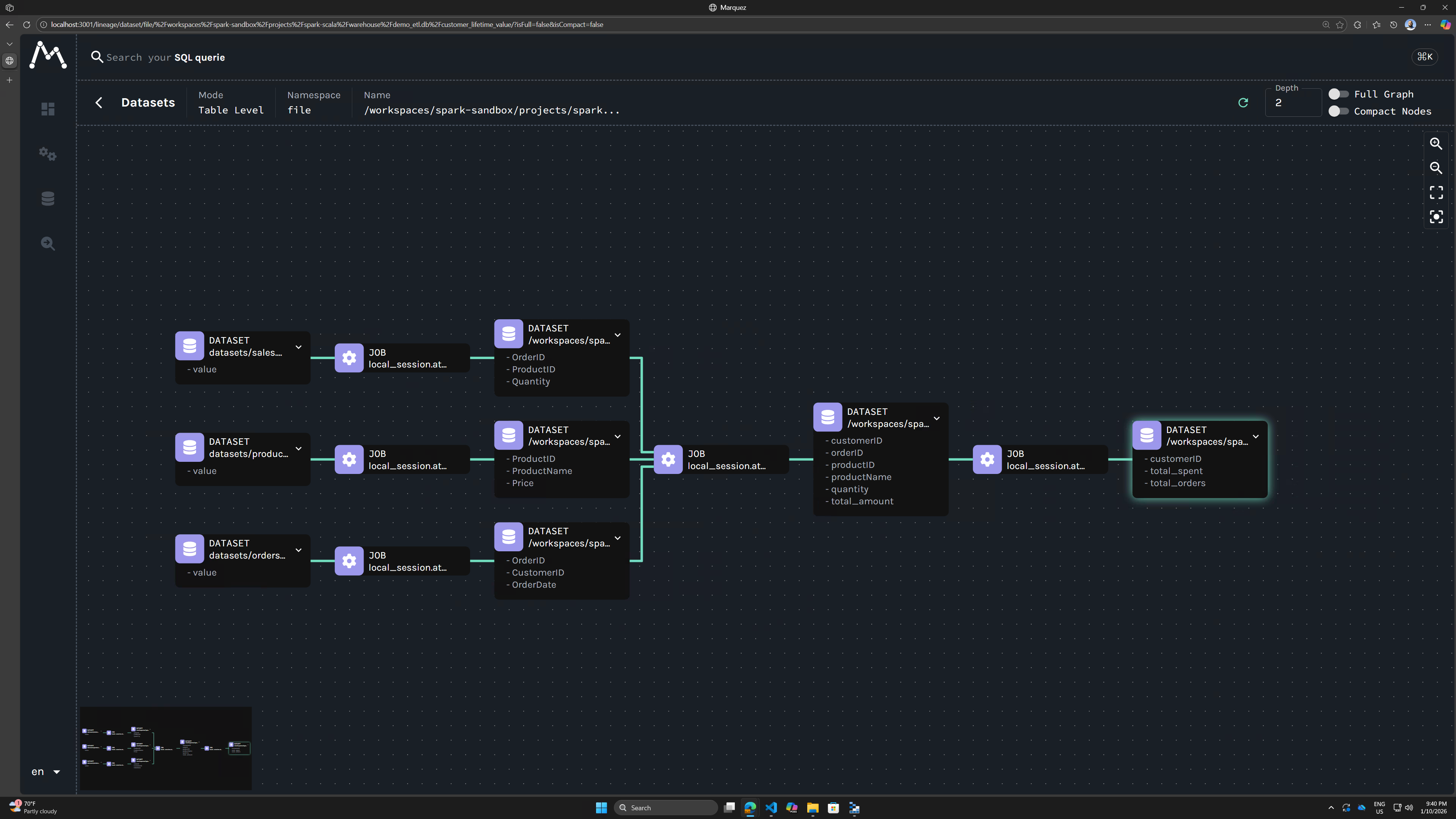Click the ⌘K shortcut button
The image size is (1456, 819).
tap(1425, 56)
